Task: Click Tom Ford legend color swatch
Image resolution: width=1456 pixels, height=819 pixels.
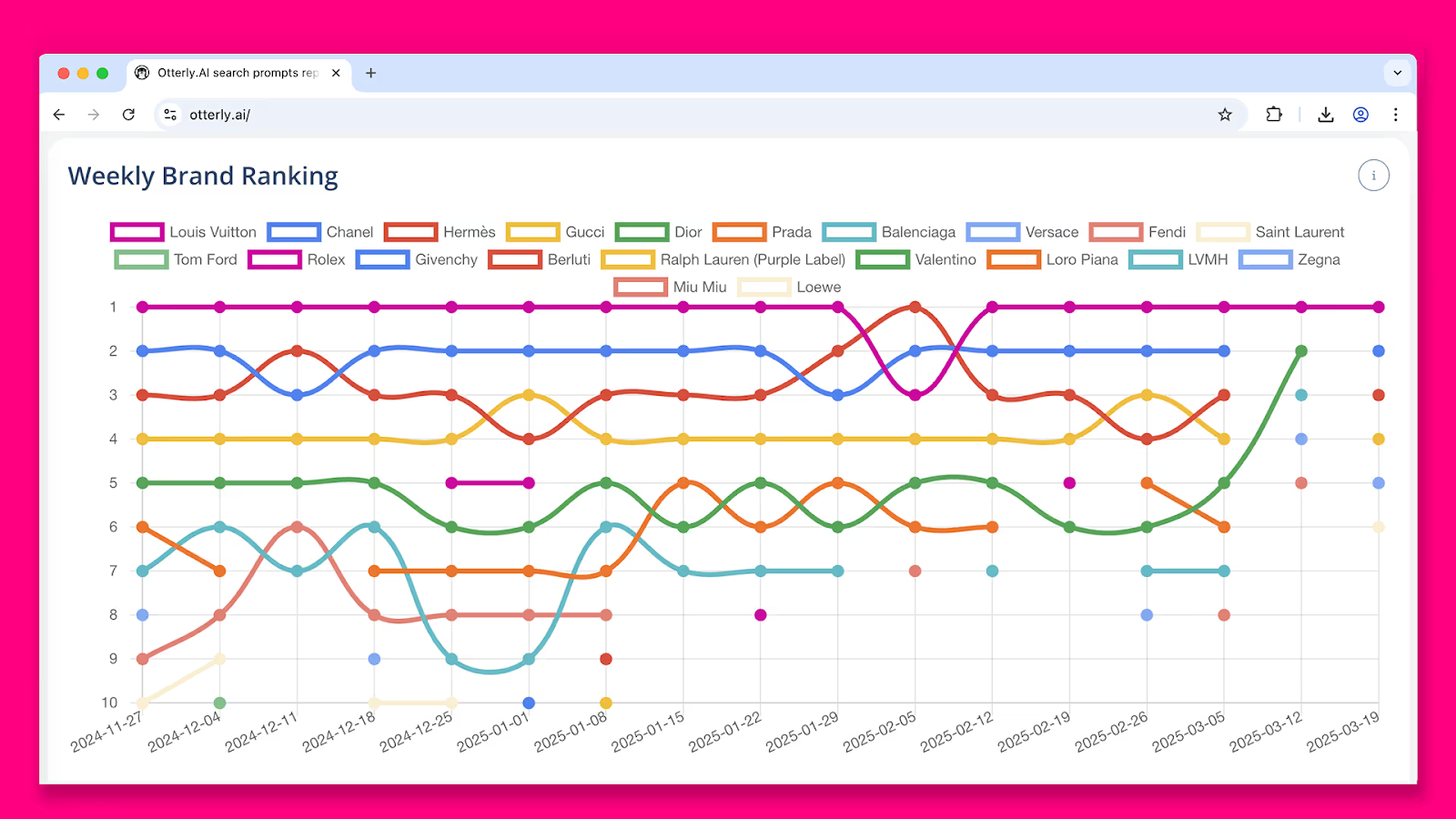Action: point(141,259)
